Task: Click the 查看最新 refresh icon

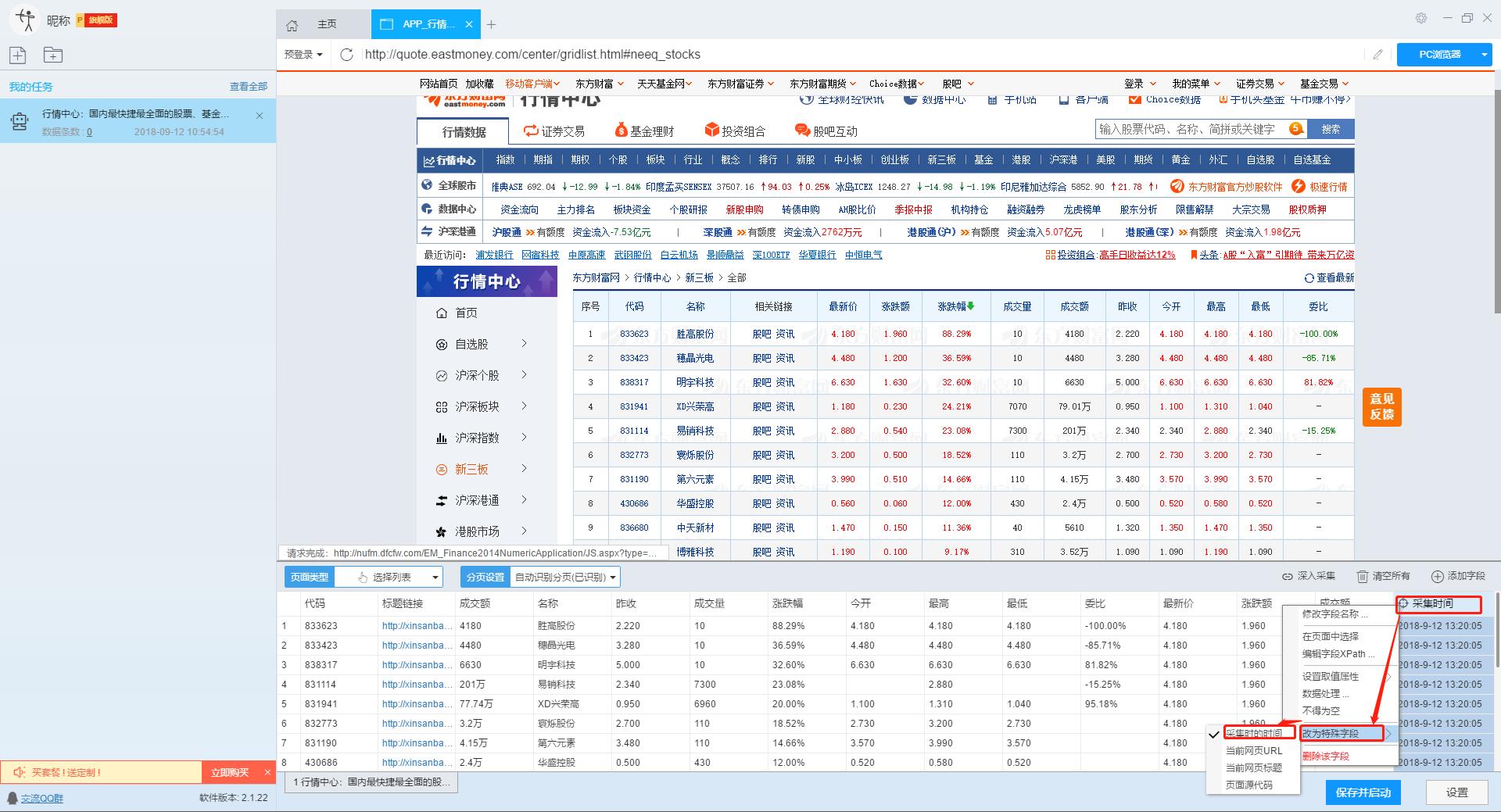Action: (1309, 277)
